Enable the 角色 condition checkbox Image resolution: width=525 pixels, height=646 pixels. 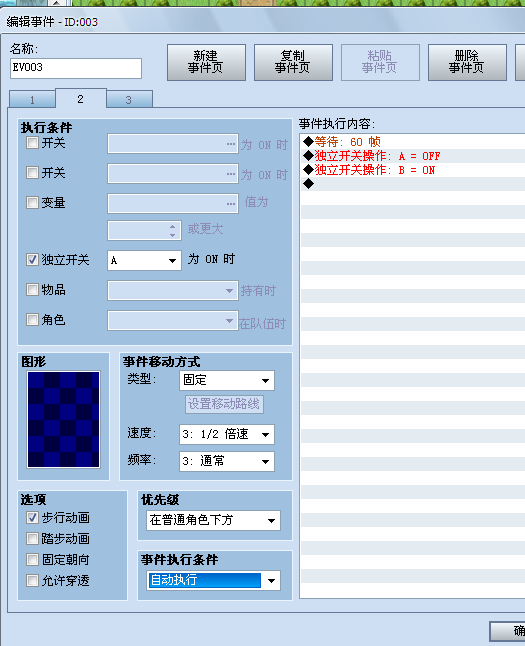tap(32, 319)
